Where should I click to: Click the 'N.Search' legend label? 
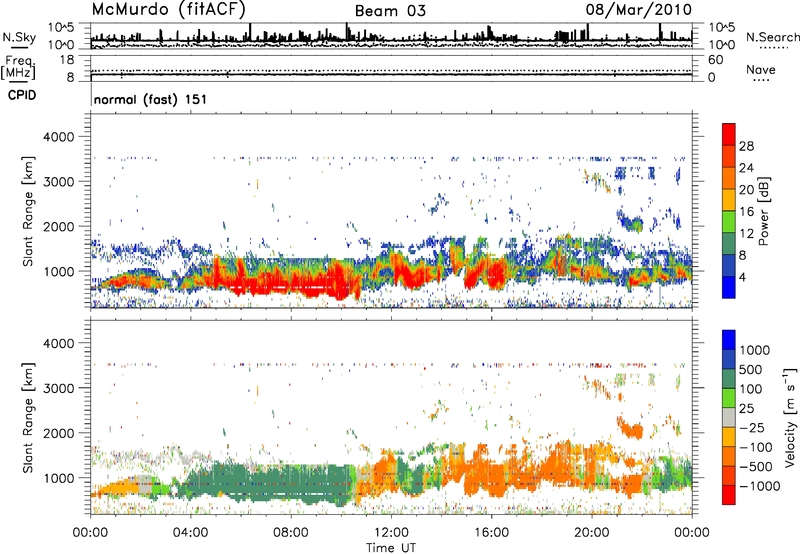[x=772, y=37]
